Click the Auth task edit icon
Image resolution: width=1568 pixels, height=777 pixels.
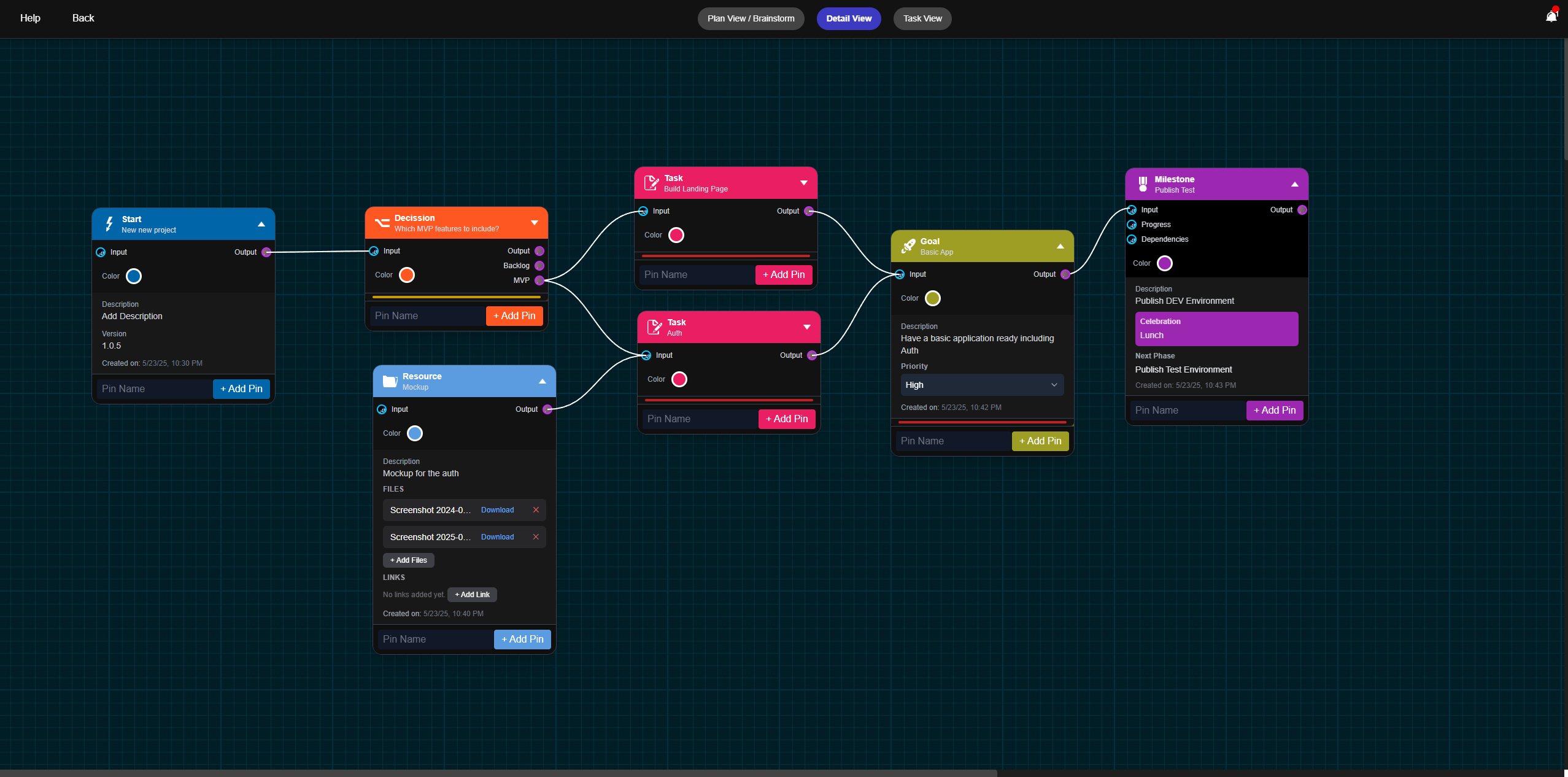[654, 327]
